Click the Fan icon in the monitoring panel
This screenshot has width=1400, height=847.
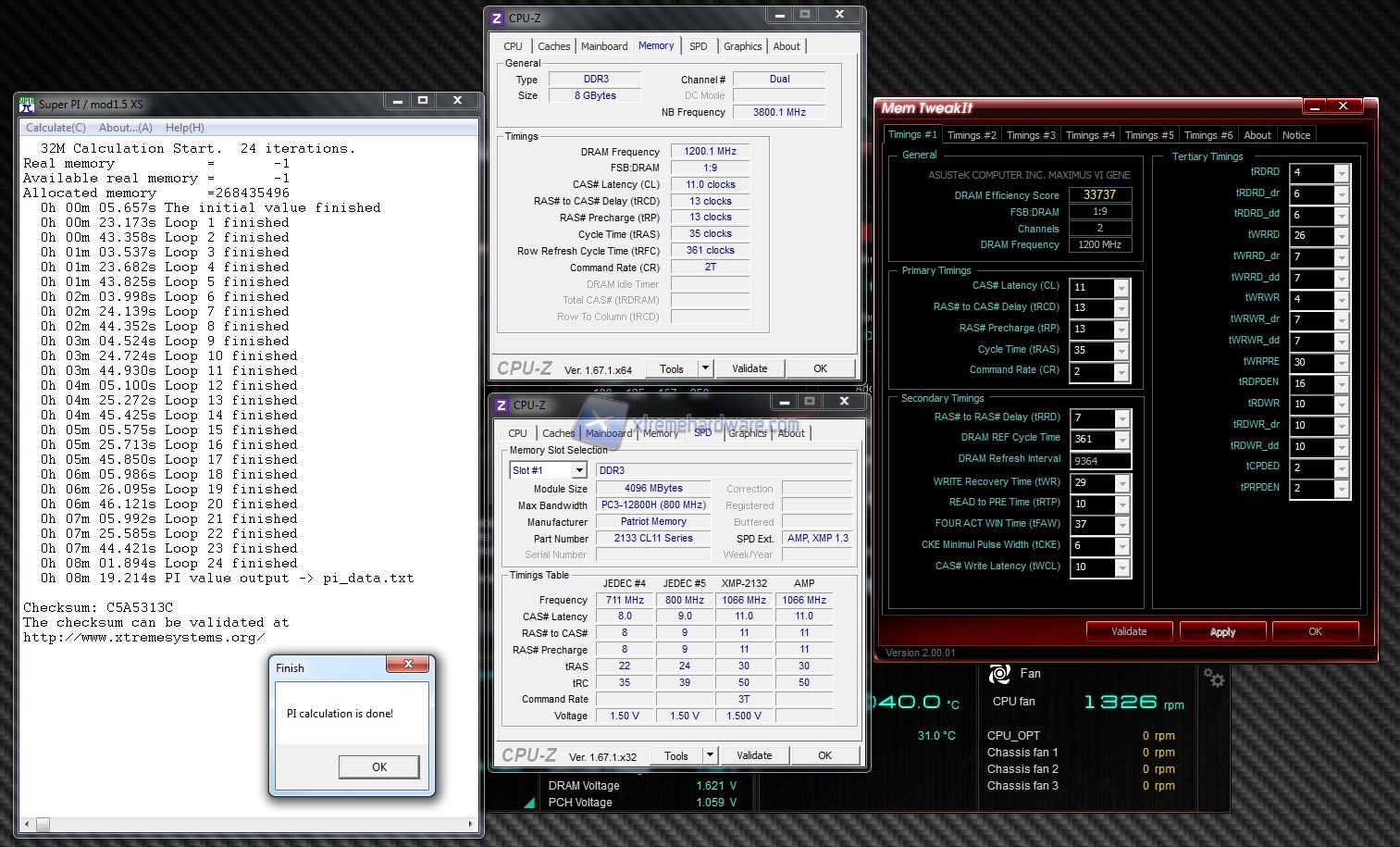tap(999, 674)
